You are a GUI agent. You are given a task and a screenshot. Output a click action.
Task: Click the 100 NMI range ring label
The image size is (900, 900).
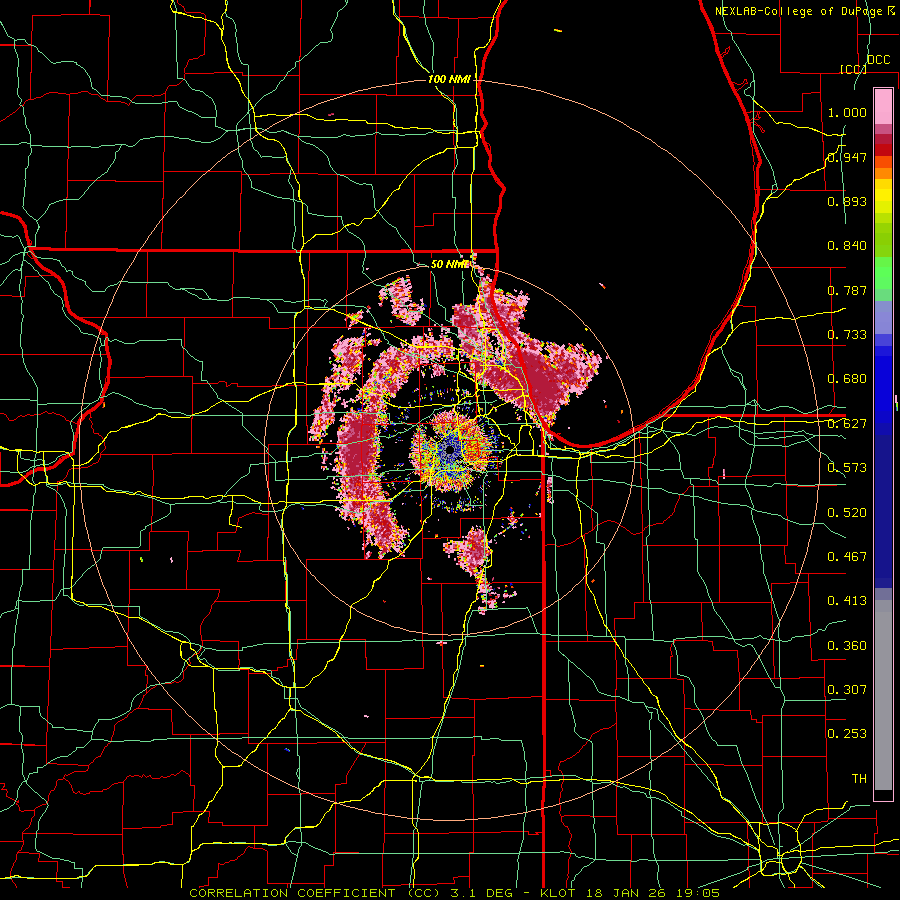[x=449, y=79]
